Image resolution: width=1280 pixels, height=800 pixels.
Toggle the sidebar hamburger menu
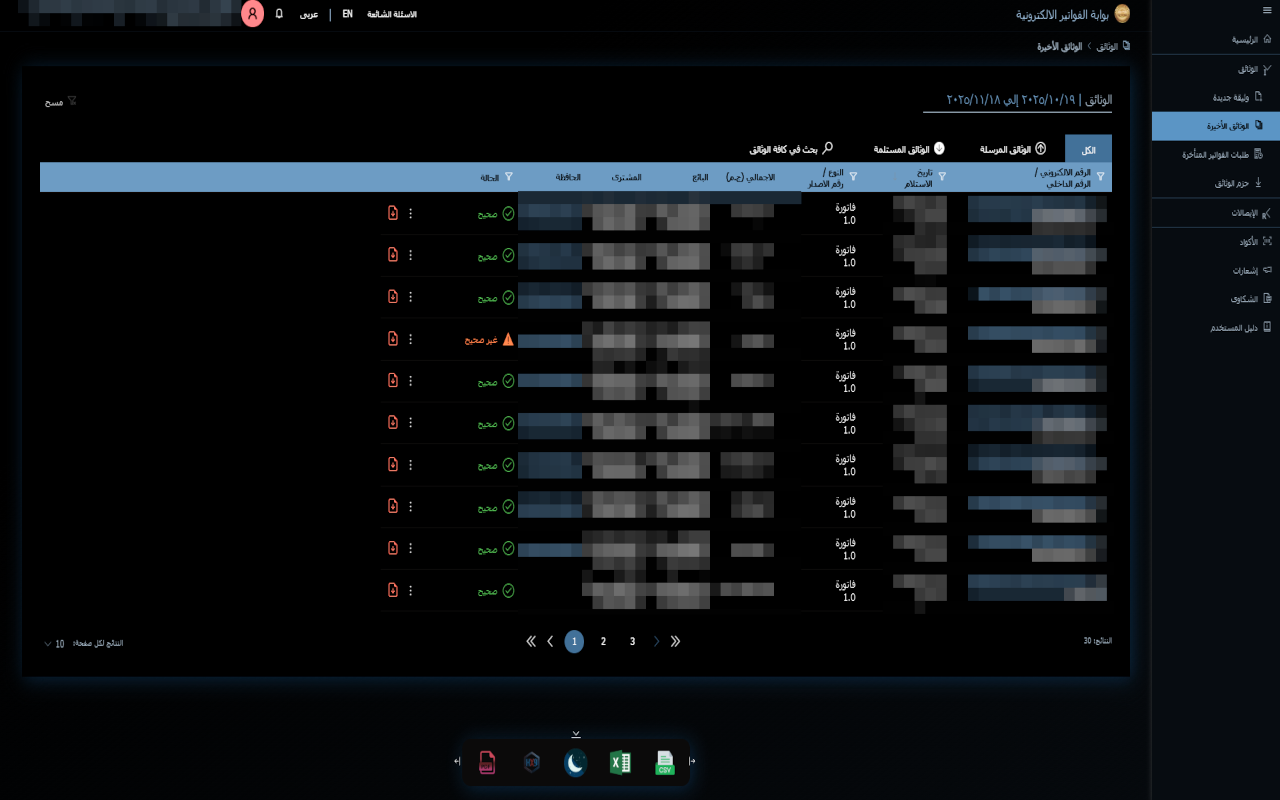pos(1268,9)
